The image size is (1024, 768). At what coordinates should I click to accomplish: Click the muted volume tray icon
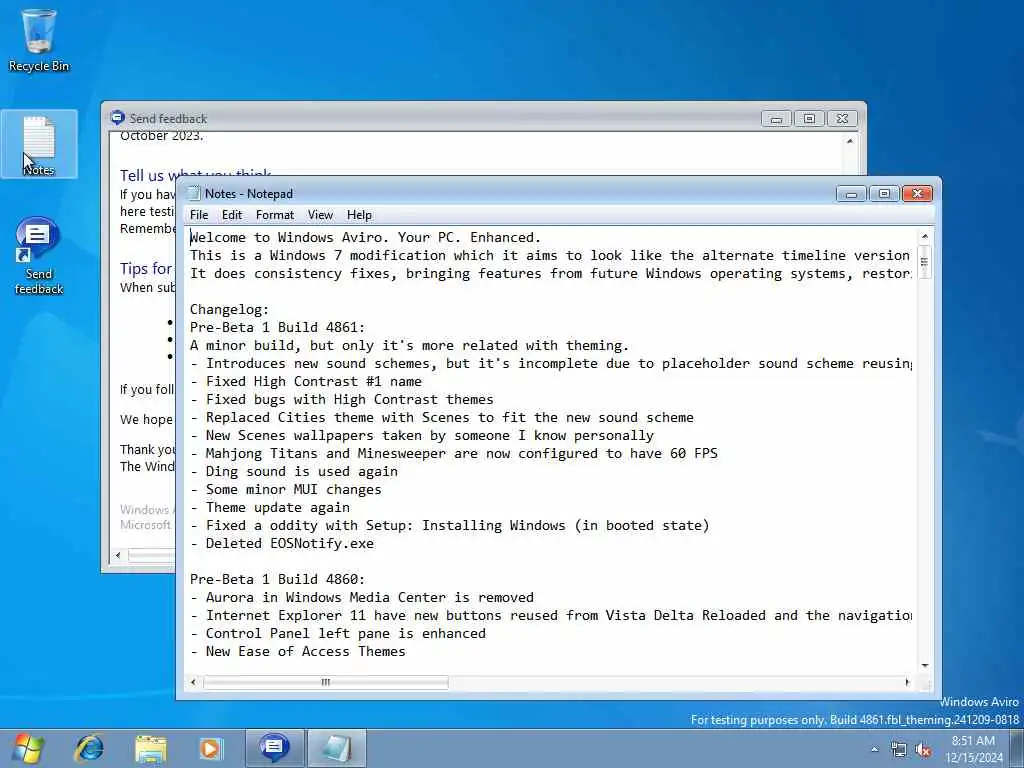click(923, 750)
